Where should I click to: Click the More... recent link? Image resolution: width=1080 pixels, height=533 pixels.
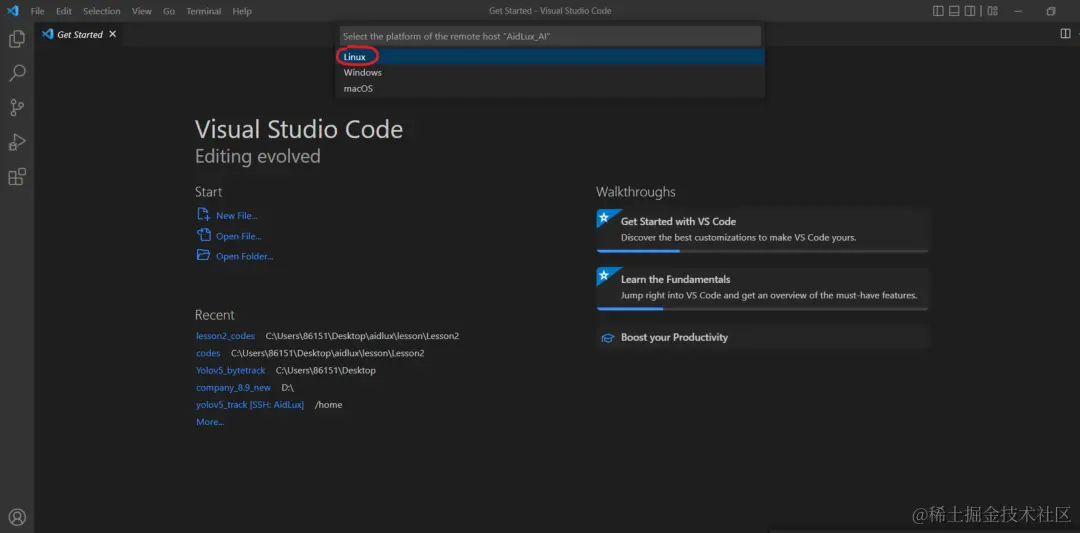(209, 421)
